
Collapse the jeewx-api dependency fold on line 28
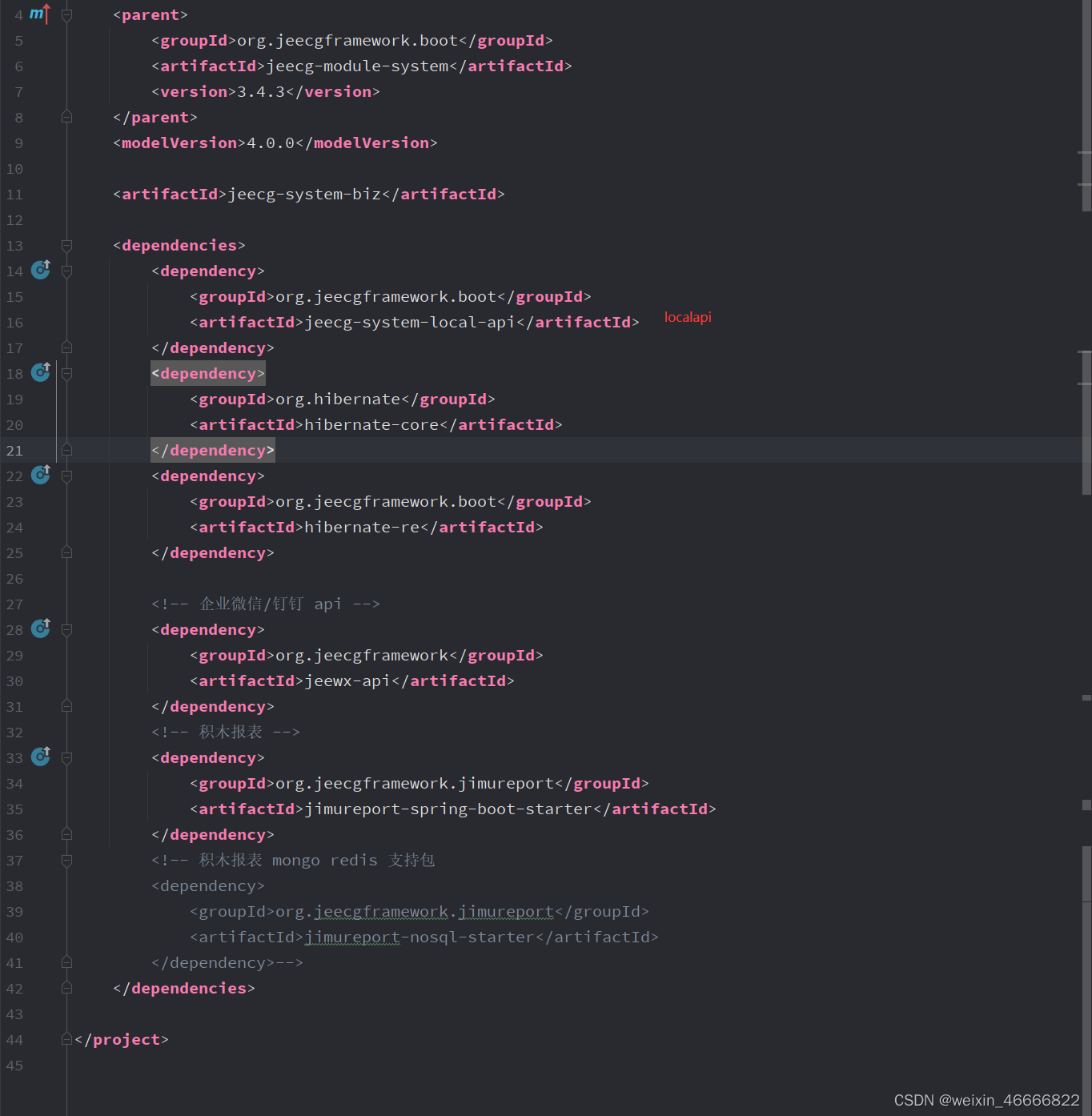click(x=67, y=630)
